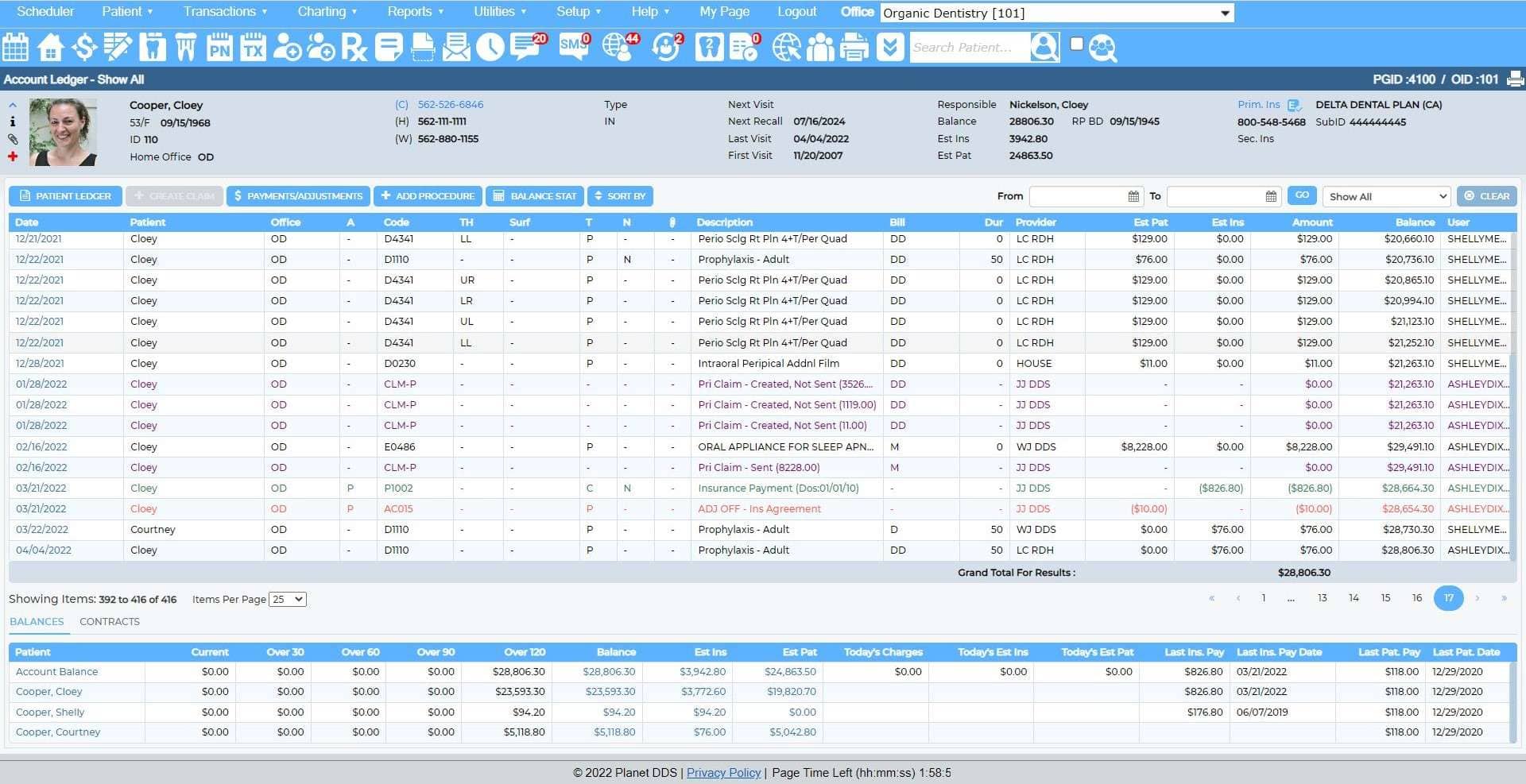The image size is (1526, 784).
Task: Switch to the CONTRACTS tab
Action: click(x=109, y=621)
